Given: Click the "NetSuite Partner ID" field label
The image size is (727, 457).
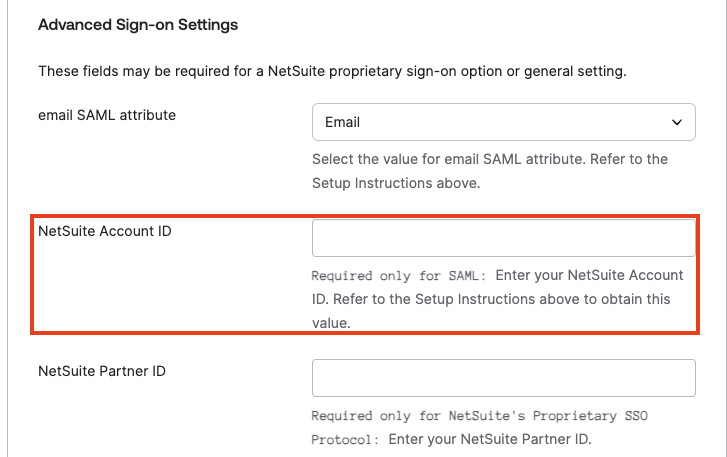Looking at the screenshot, I should tap(101, 371).
